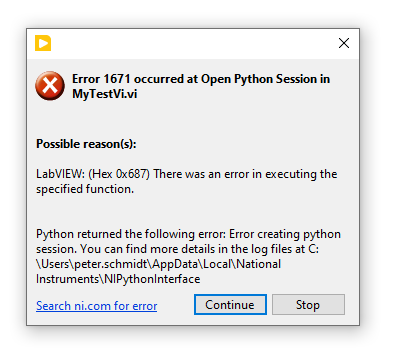Click the 'specified function' line of text
Viewport: 395px width, 360px height.
[85, 189]
